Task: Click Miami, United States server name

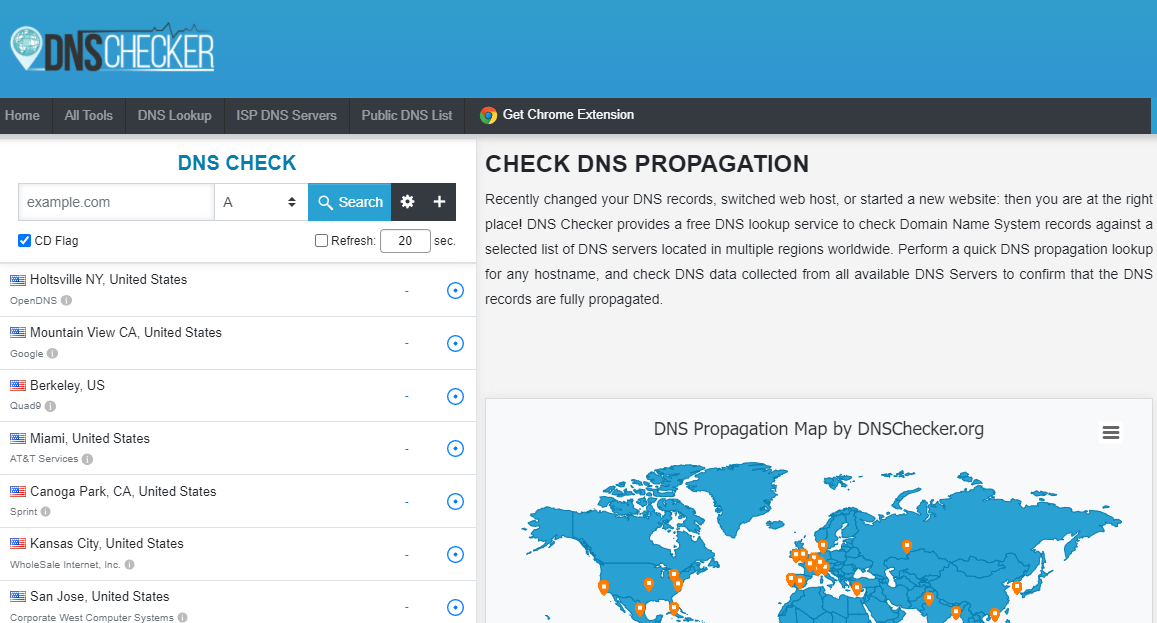Action: pos(90,438)
